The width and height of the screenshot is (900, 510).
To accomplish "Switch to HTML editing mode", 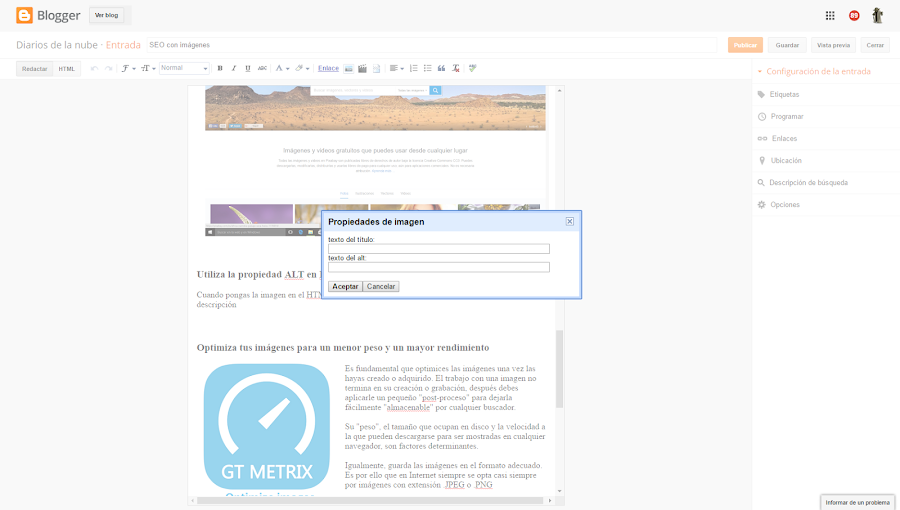I will [67, 69].
